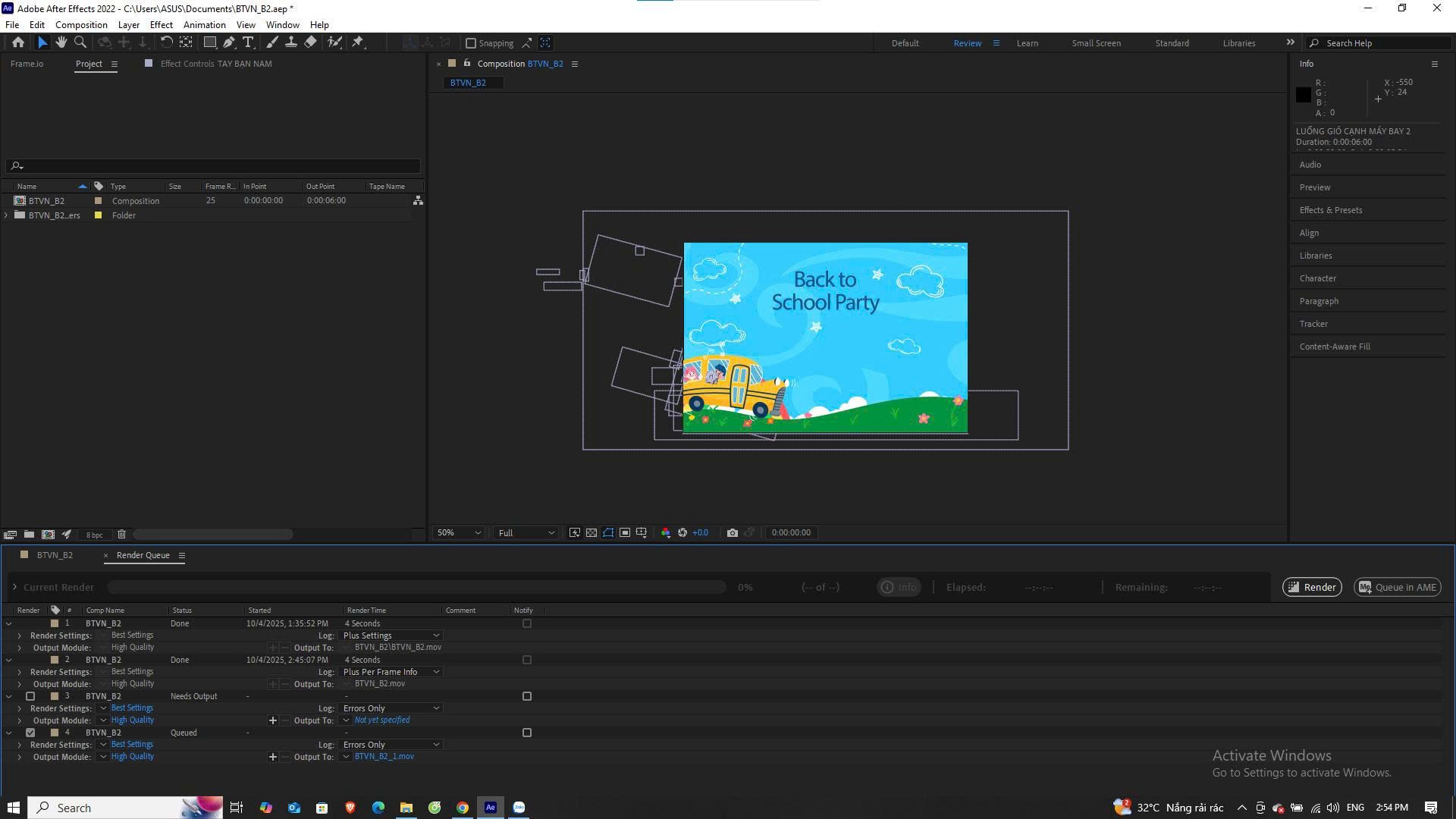Image resolution: width=1456 pixels, height=819 pixels.
Task: Toggle Notify checkbox for render item 1
Action: point(527,623)
